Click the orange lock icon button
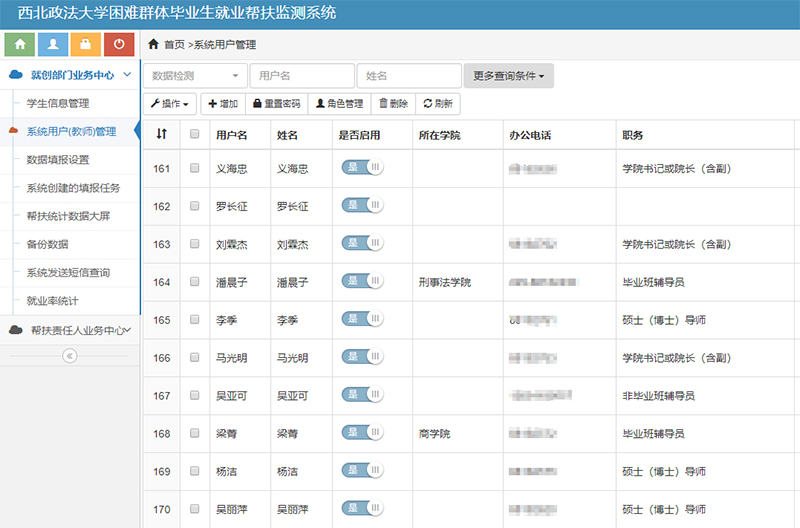Screen dimensions: 800x528 [86, 44]
